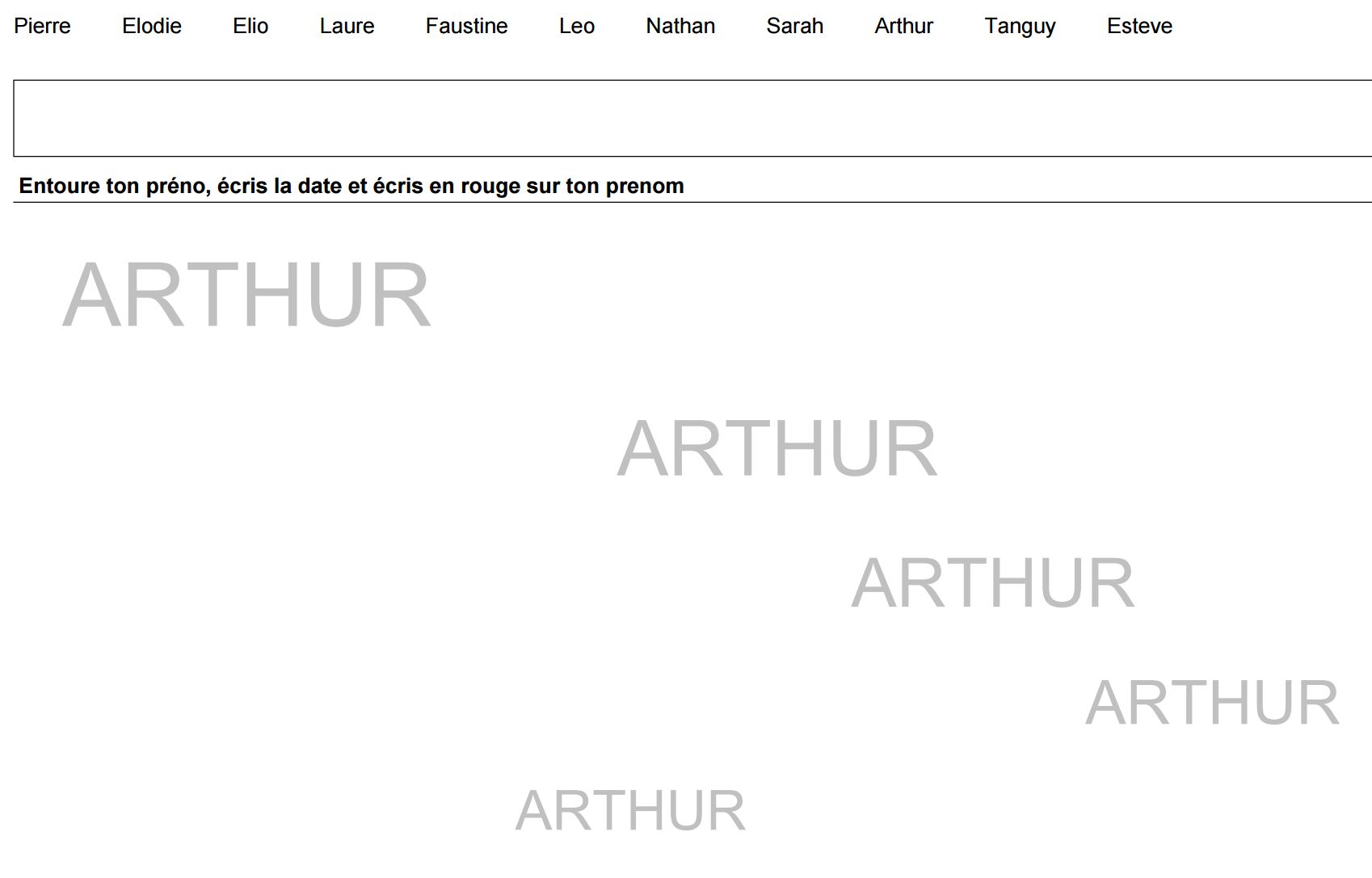Select the name Leo

point(576,26)
